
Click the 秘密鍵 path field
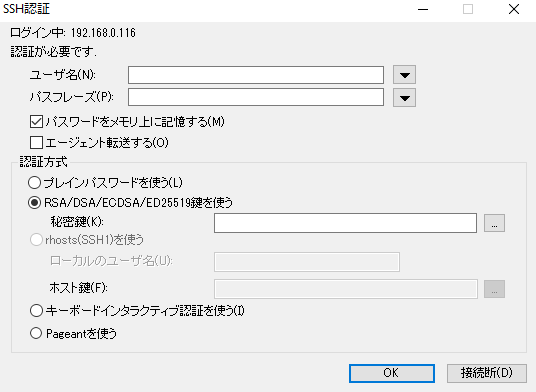(345, 223)
